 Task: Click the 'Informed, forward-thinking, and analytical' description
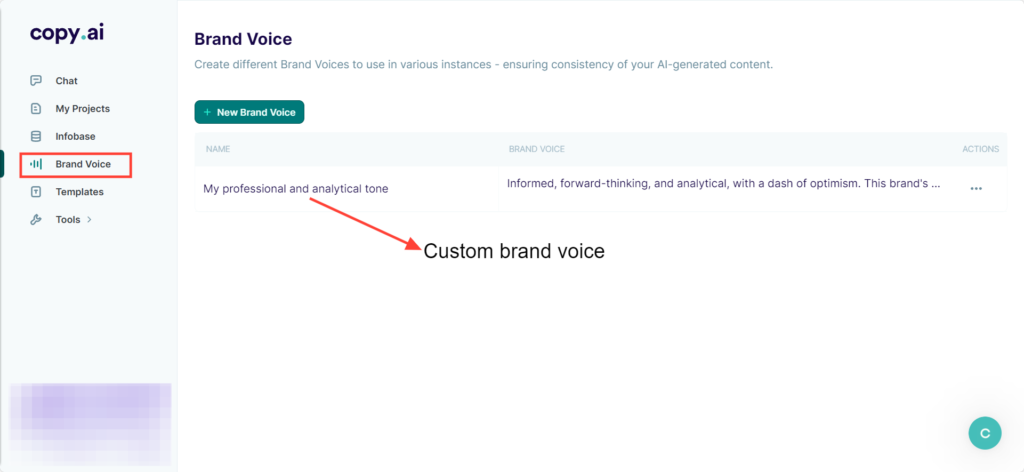coord(724,183)
